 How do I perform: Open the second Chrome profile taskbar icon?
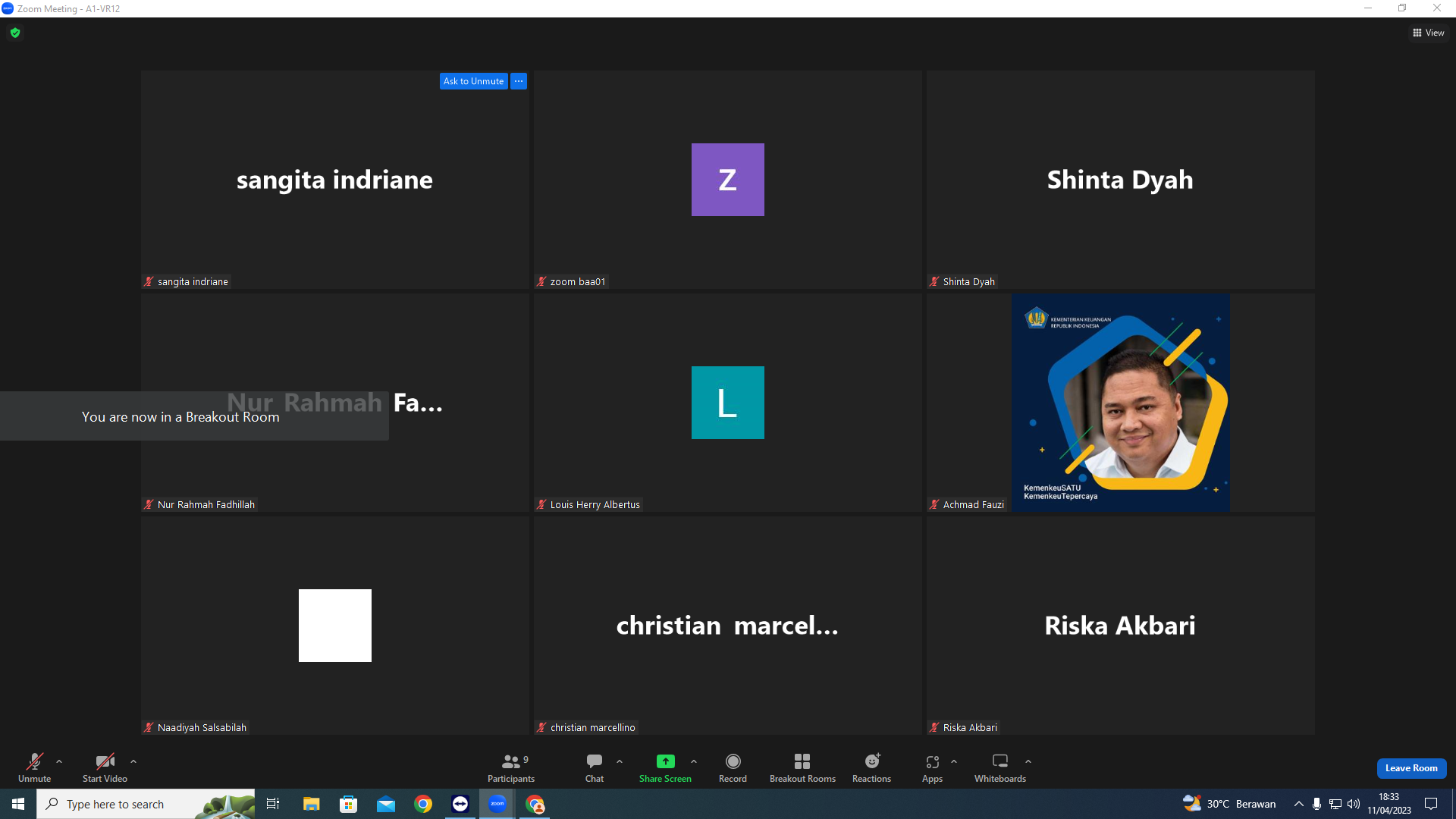click(x=535, y=804)
